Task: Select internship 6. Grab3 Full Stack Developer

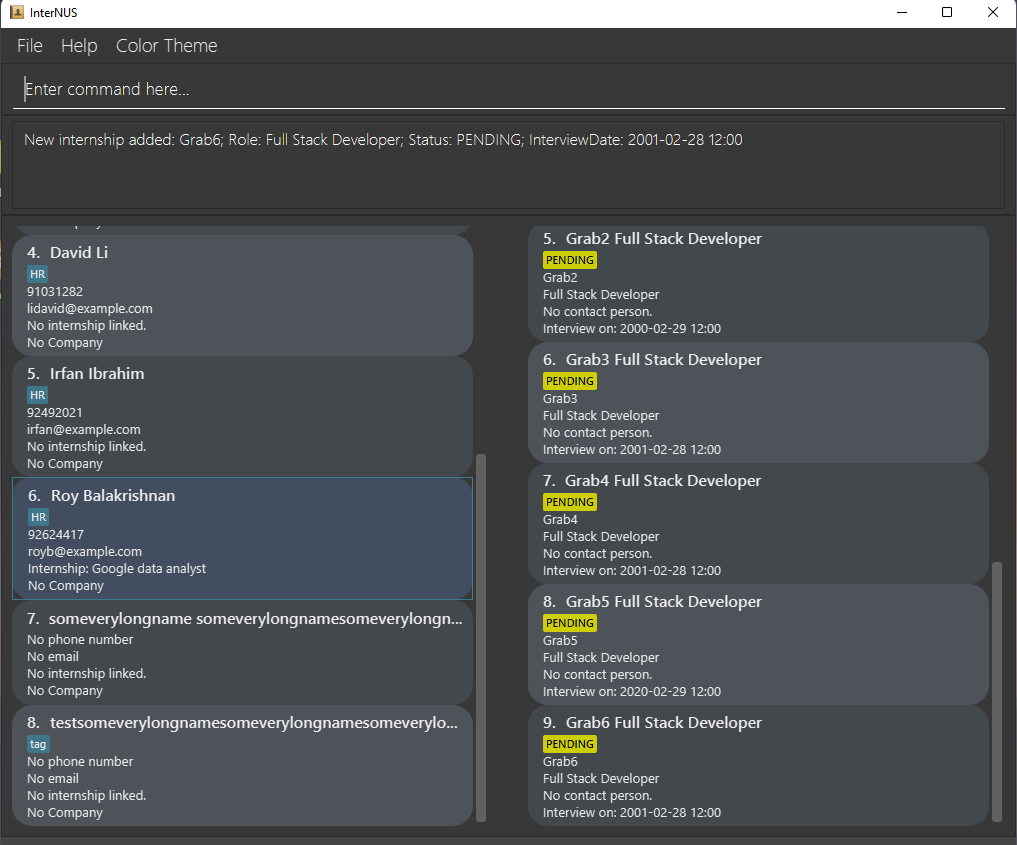Action: [758, 403]
